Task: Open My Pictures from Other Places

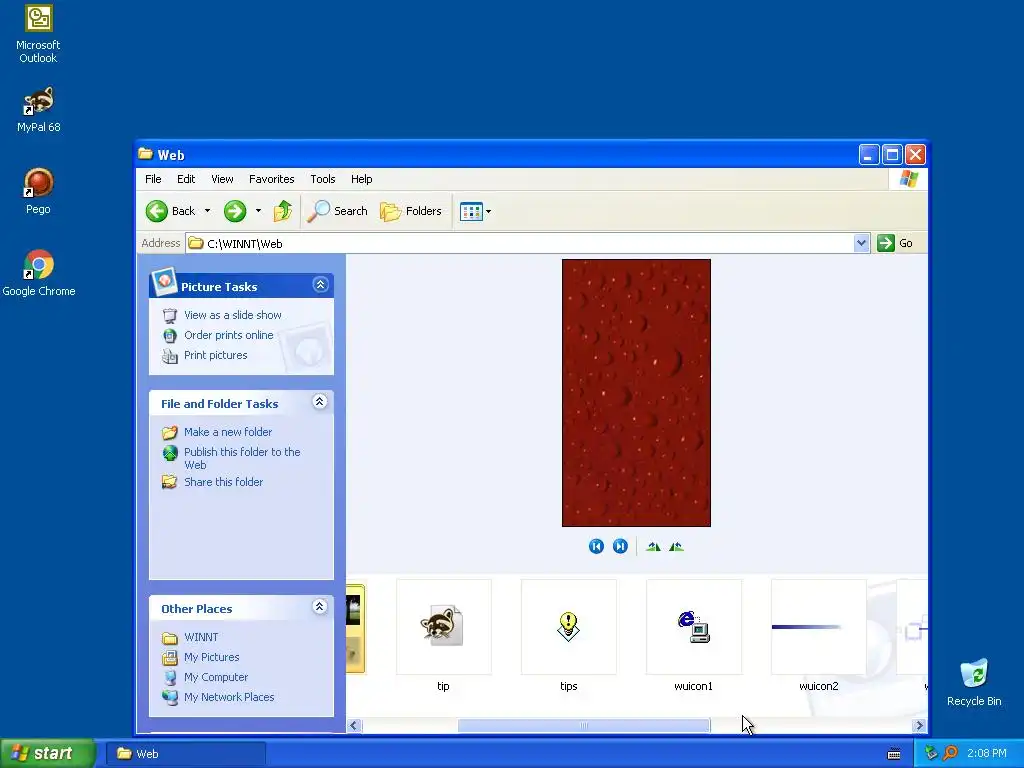Action: [x=212, y=657]
